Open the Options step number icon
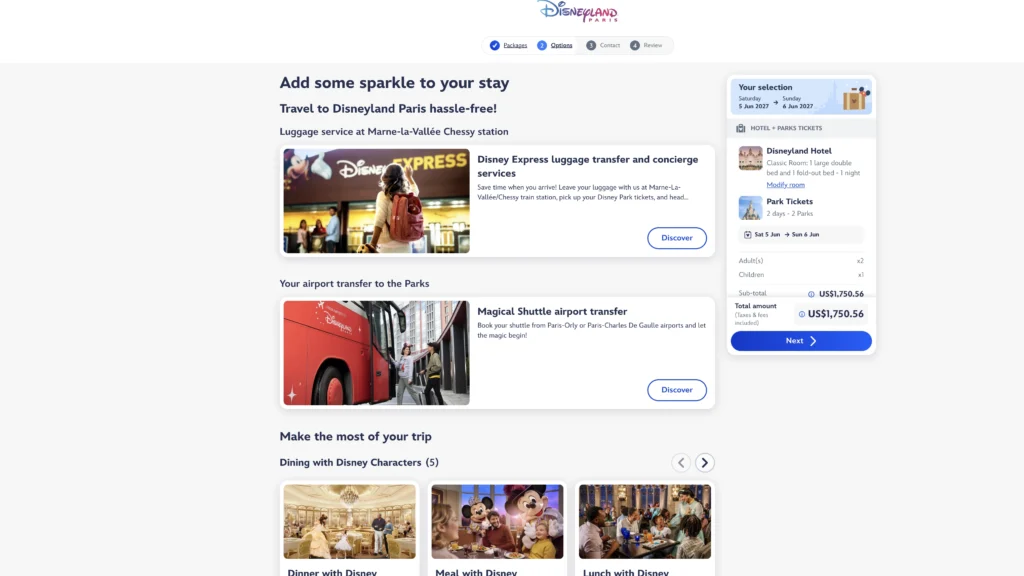 (541, 45)
